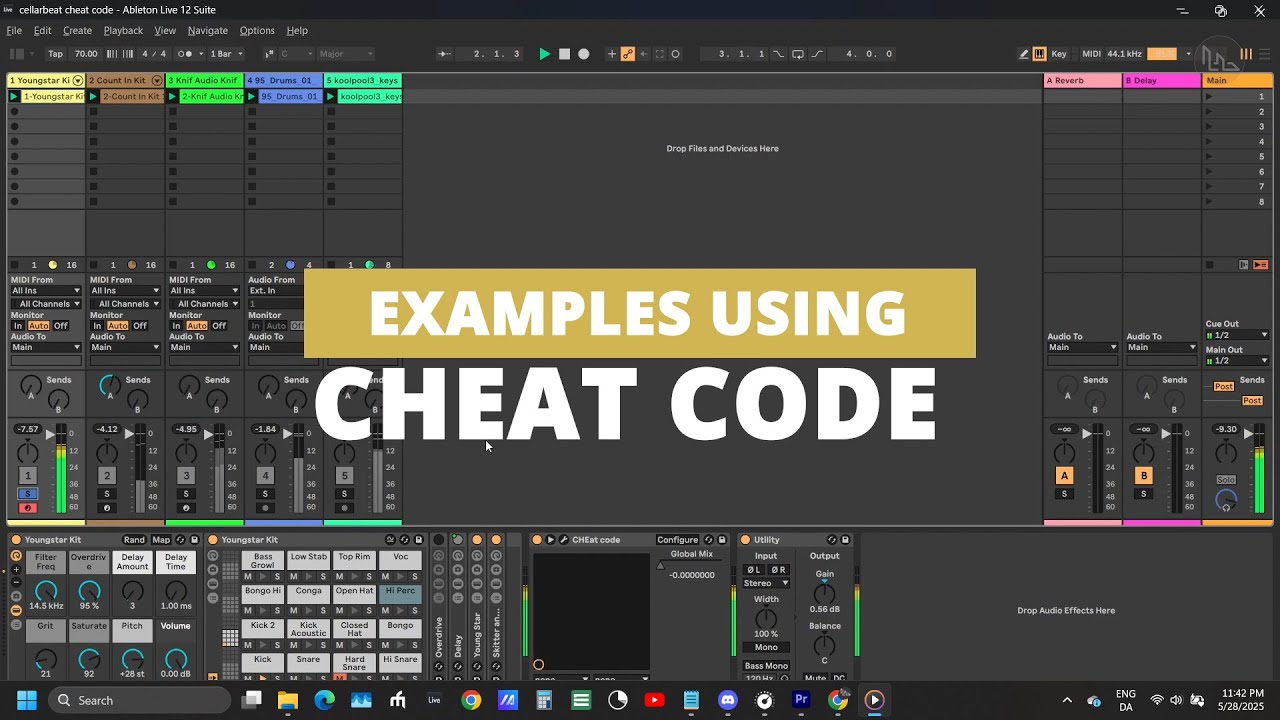Click the Arrangement Record button
The image size is (1280, 720).
[584, 54]
